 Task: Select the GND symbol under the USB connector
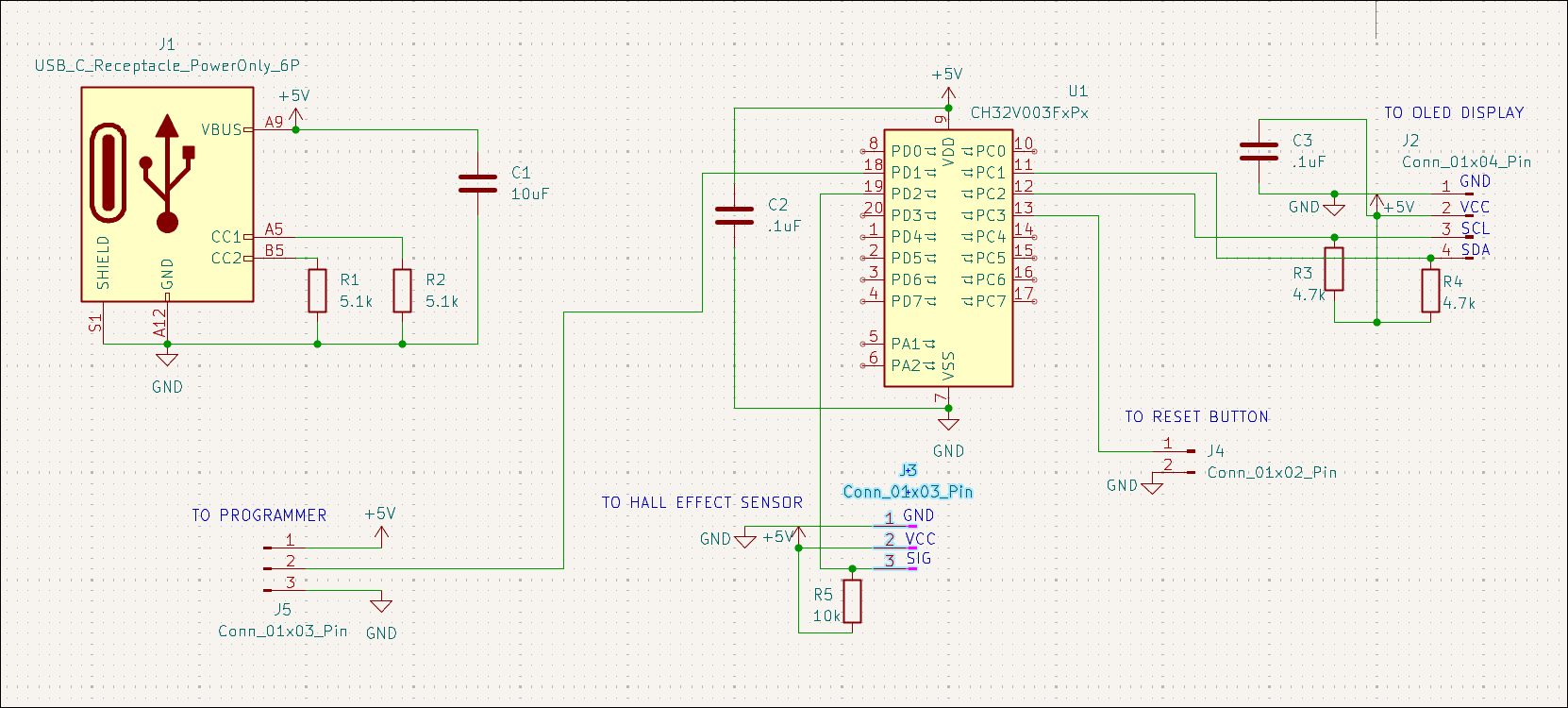click(x=167, y=360)
